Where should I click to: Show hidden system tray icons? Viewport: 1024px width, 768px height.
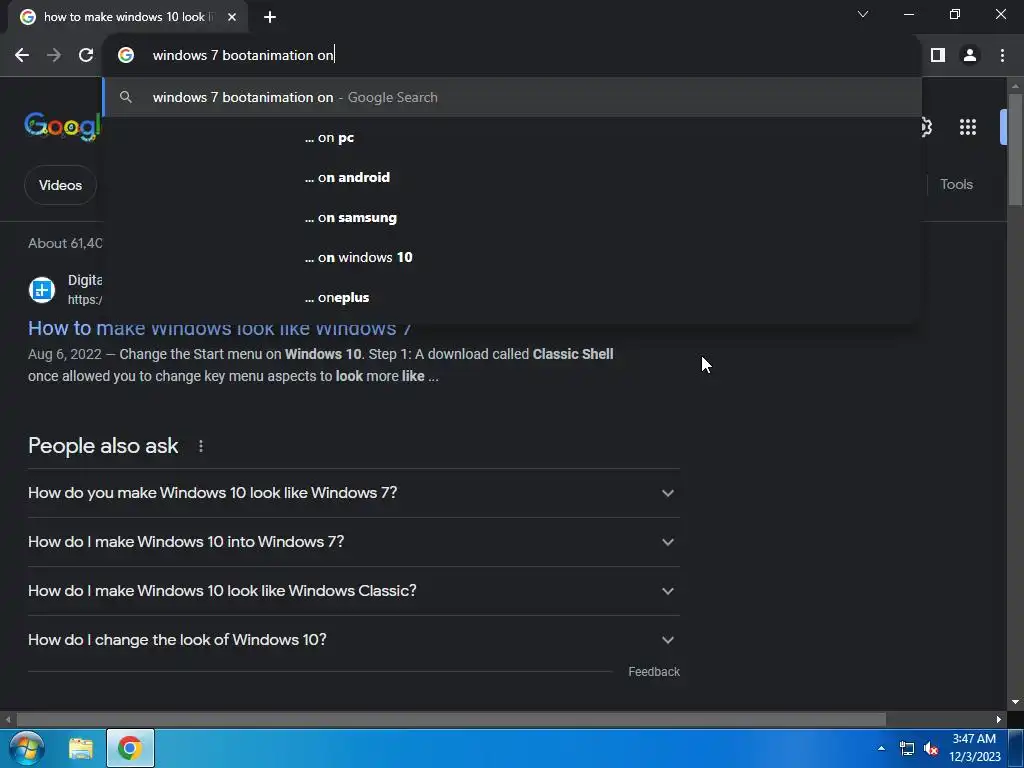coord(881,748)
